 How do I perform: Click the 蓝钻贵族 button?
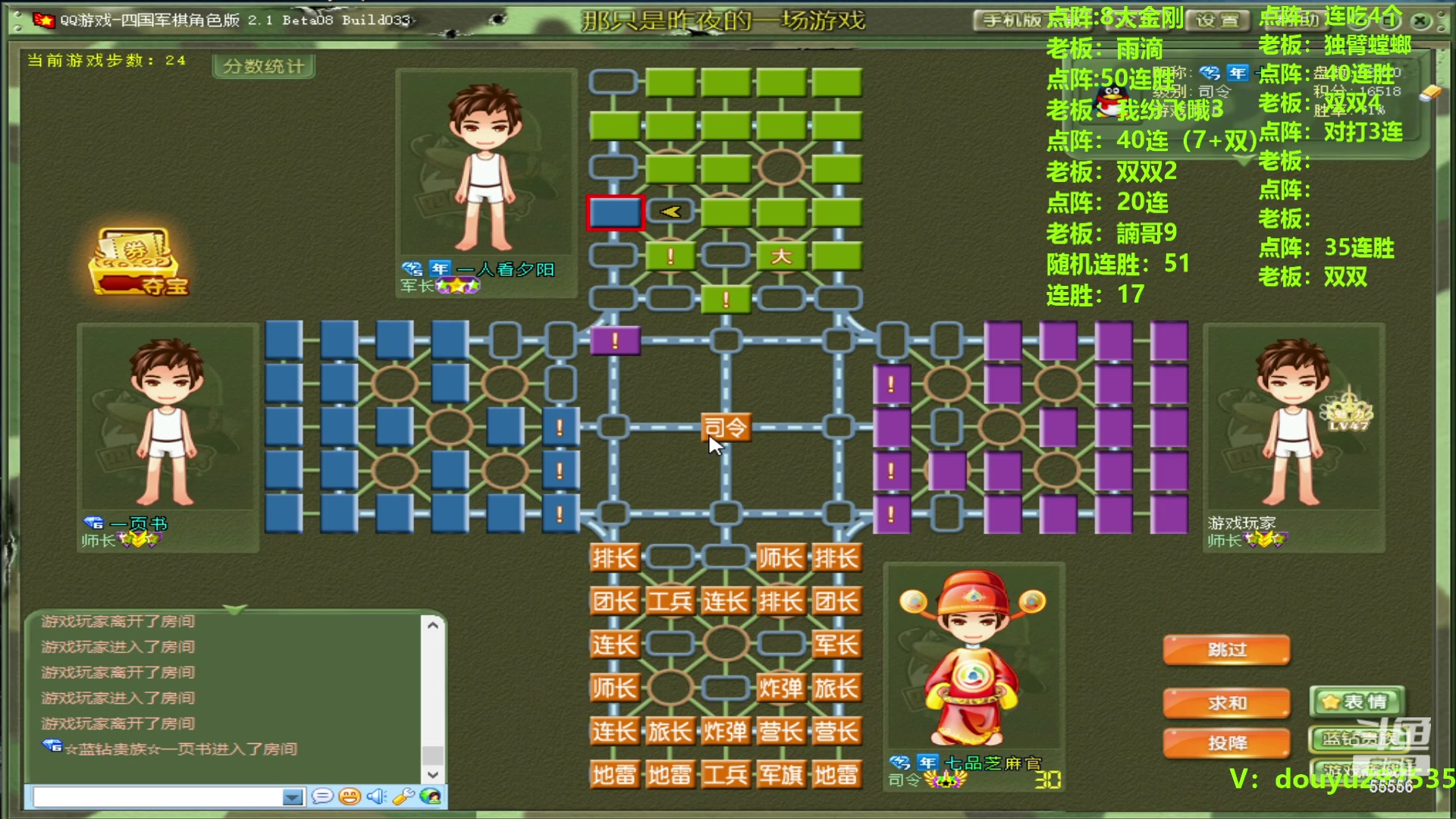pyautogui.click(x=1357, y=739)
